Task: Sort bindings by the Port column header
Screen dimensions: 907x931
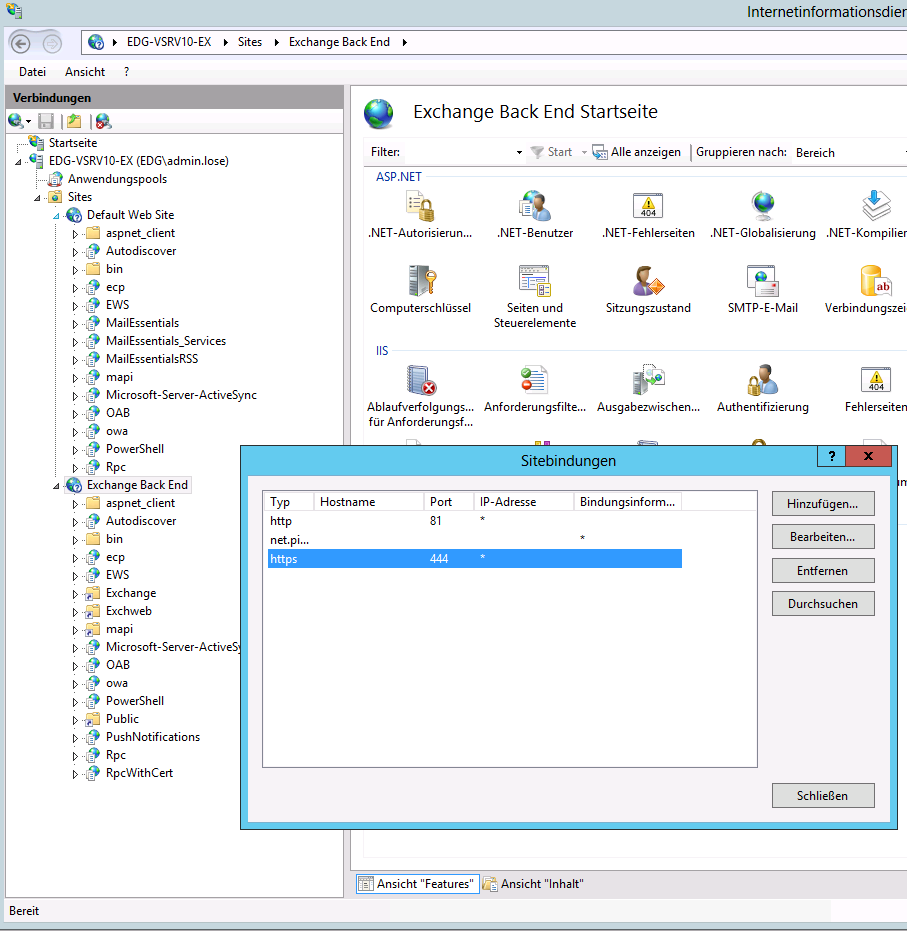Action: (x=448, y=502)
